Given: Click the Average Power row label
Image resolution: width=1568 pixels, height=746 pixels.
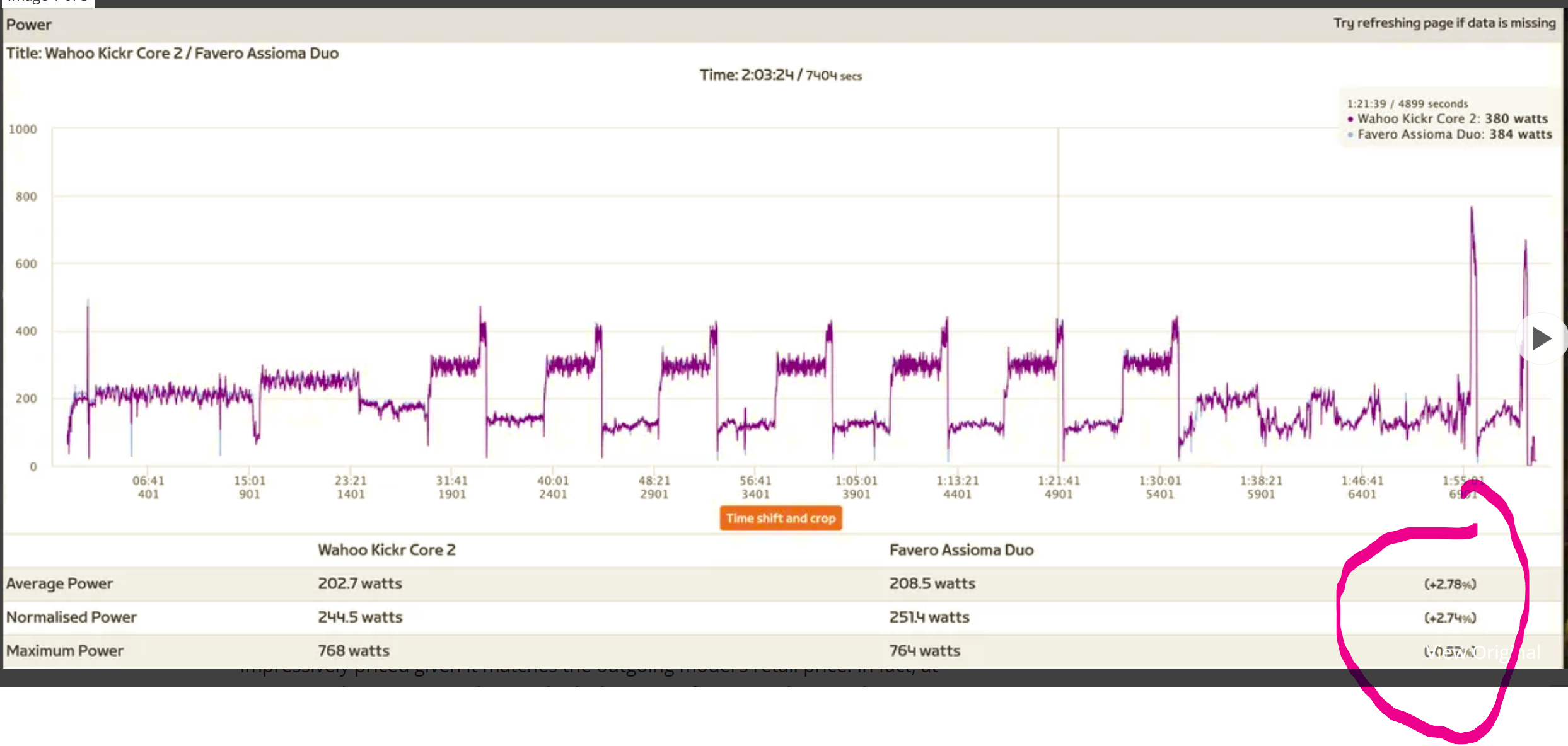Looking at the screenshot, I should (x=59, y=583).
